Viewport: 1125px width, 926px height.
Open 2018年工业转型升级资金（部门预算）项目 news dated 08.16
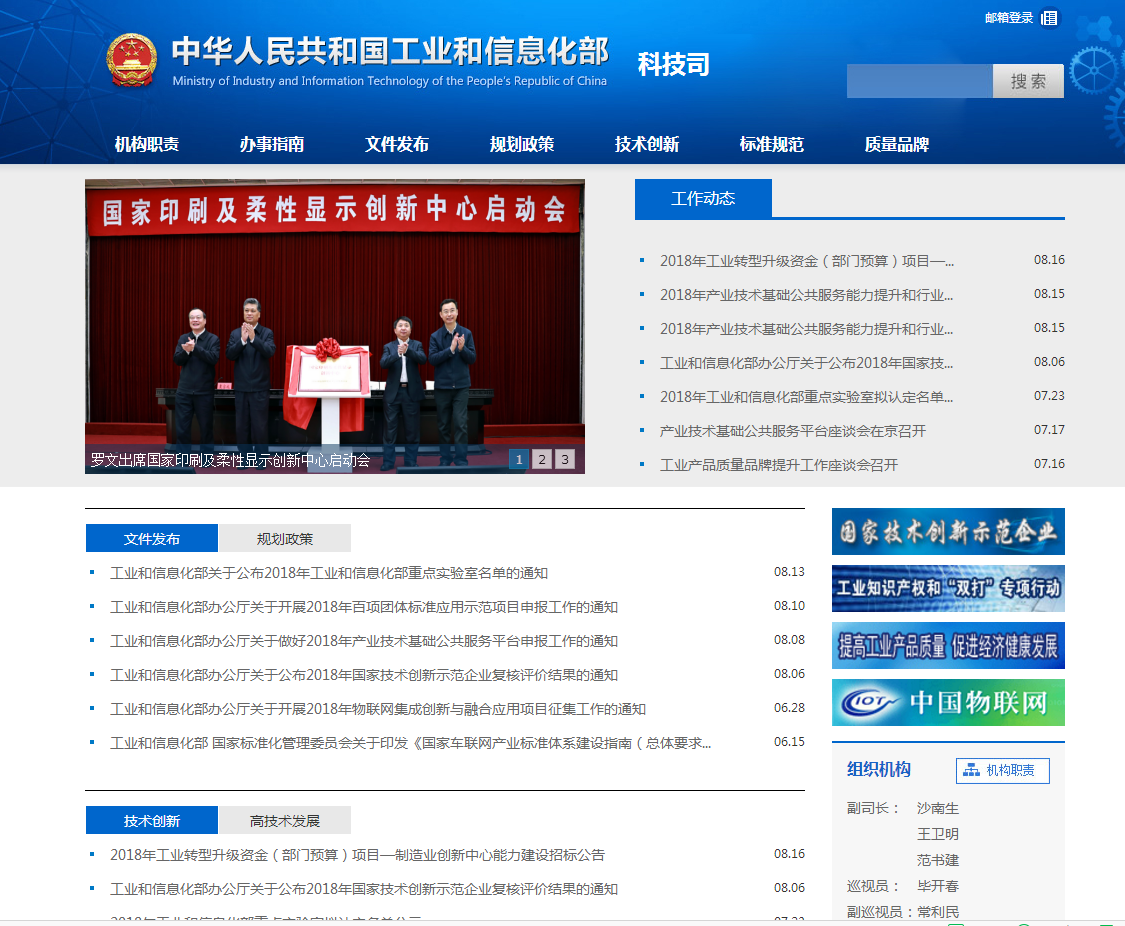(x=806, y=260)
